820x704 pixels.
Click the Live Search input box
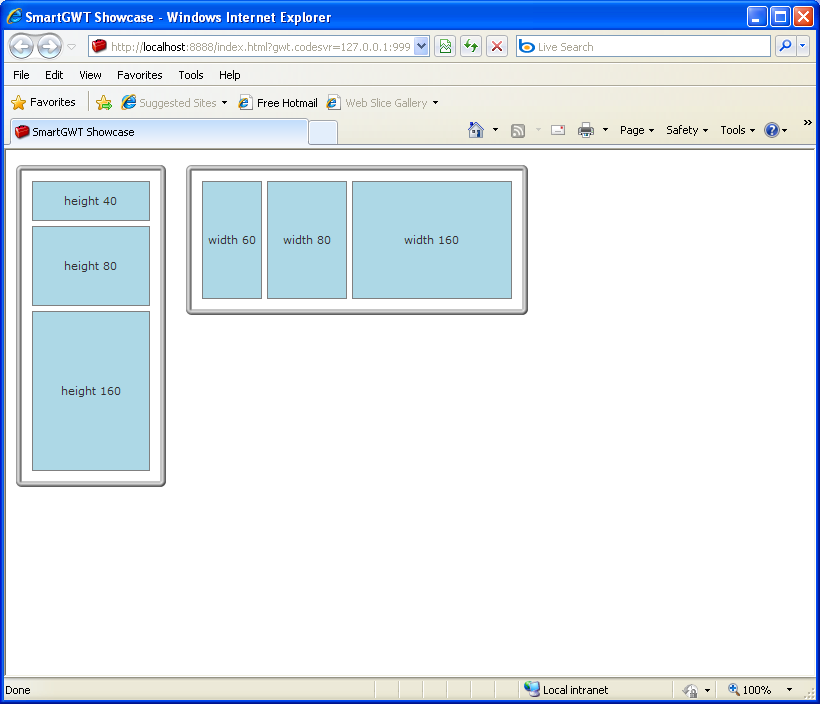(643, 47)
